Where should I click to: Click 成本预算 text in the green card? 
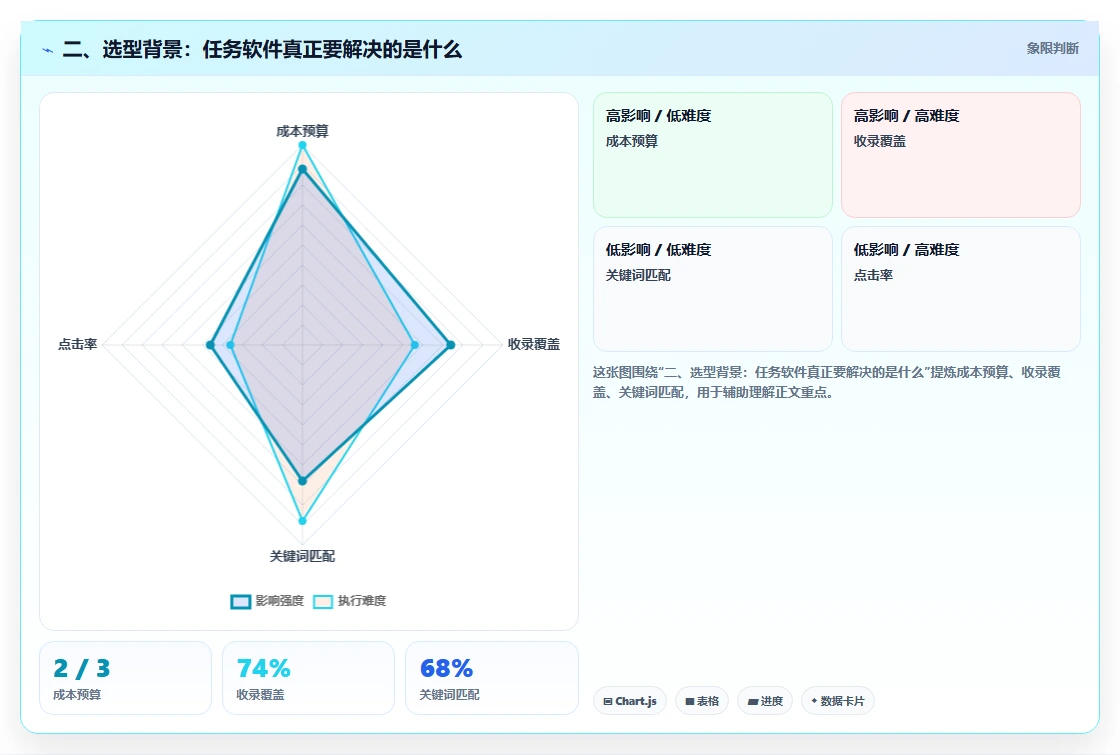[631, 141]
